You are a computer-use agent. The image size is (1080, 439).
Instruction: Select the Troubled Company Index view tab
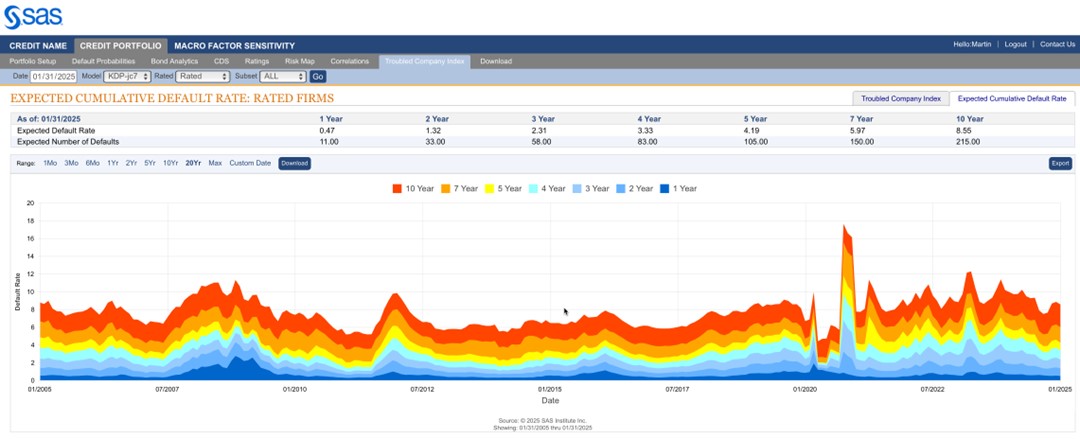pyautogui.click(x=901, y=98)
